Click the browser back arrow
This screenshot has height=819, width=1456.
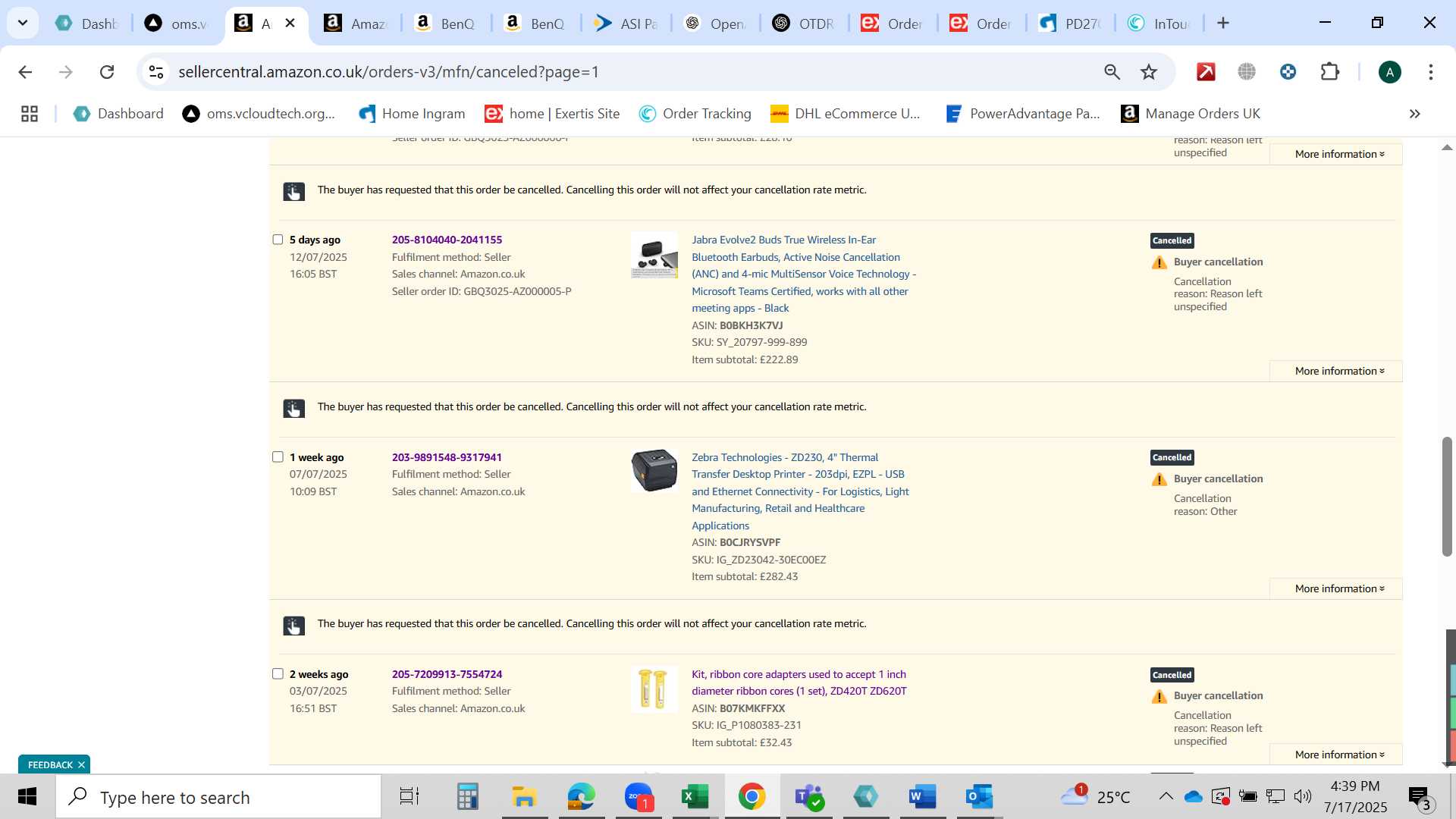click(25, 72)
